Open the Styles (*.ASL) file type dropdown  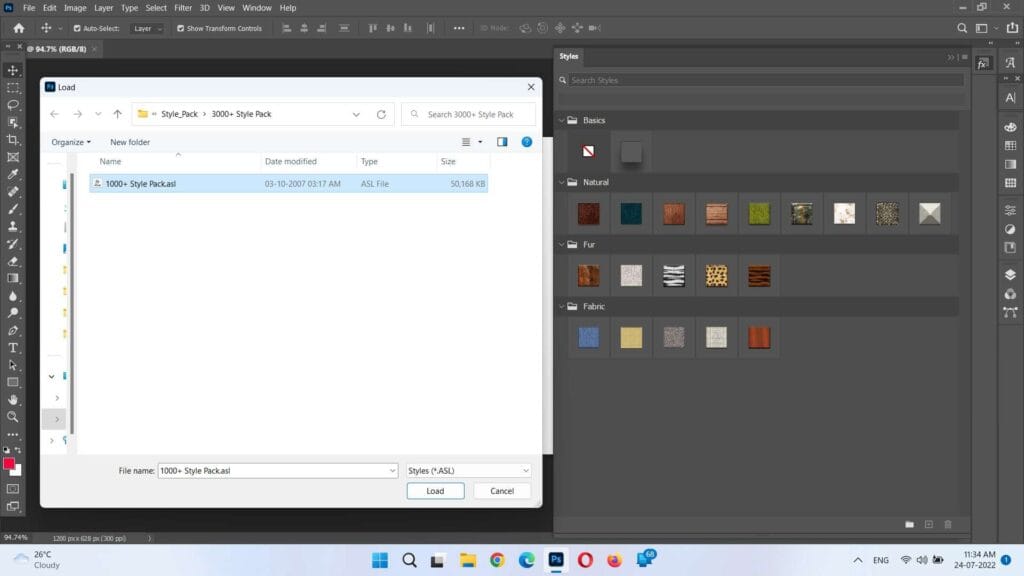click(469, 470)
